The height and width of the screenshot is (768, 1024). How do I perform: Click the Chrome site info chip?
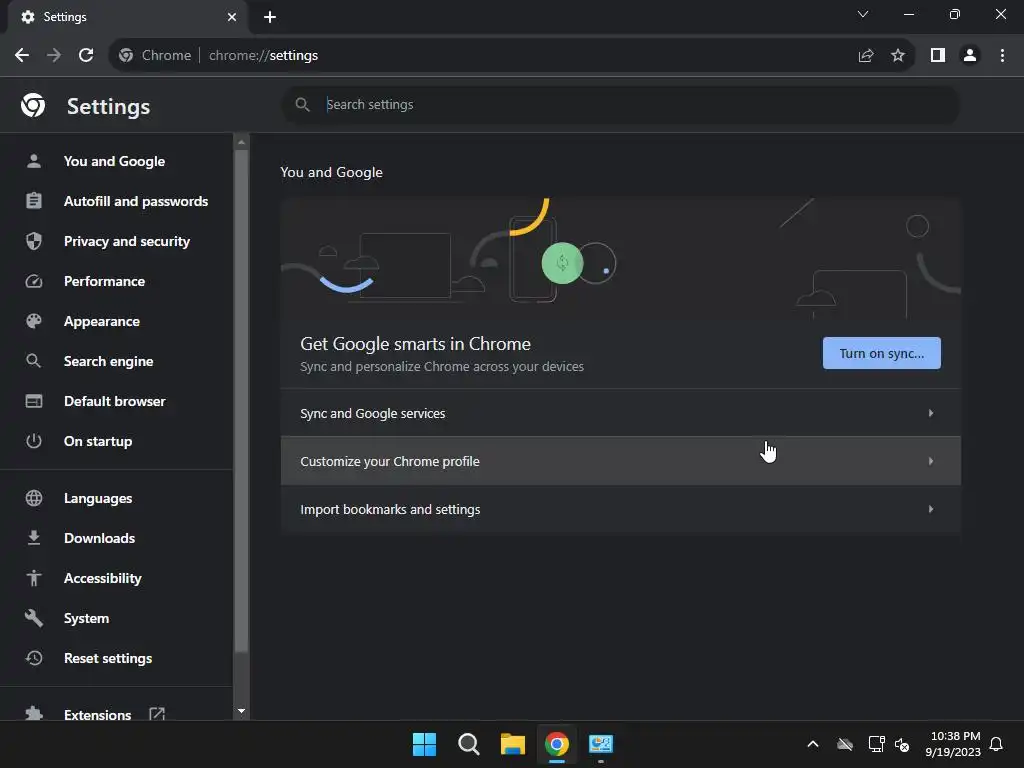click(155, 56)
